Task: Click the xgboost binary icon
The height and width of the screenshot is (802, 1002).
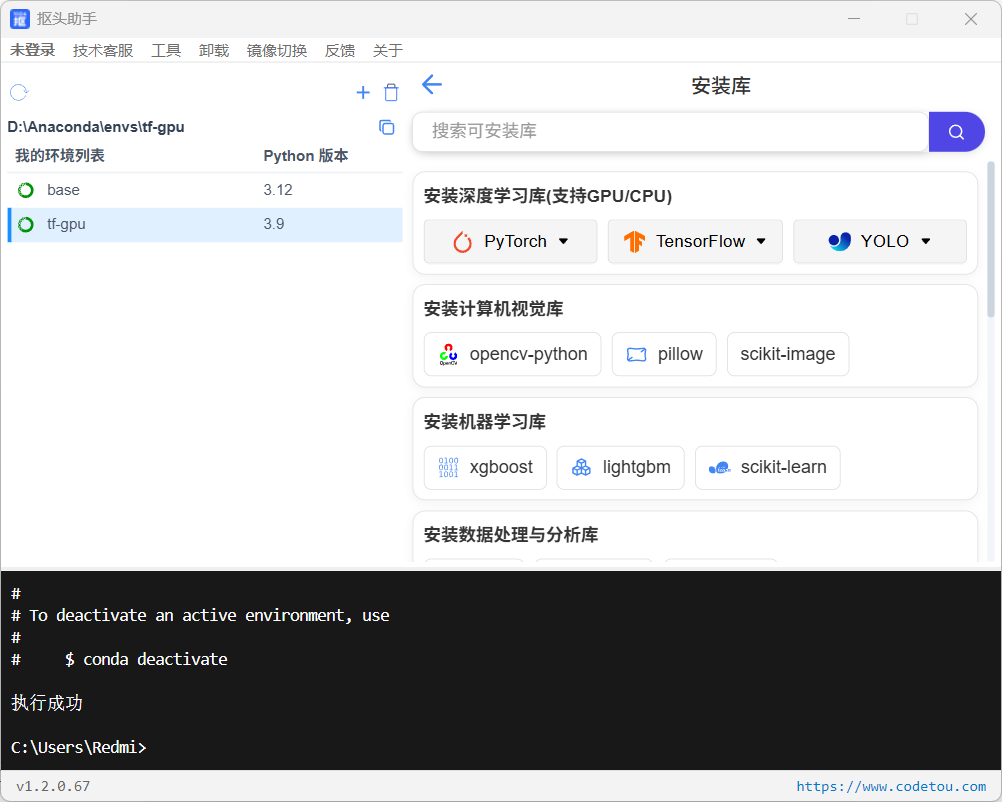Action: (448, 467)
